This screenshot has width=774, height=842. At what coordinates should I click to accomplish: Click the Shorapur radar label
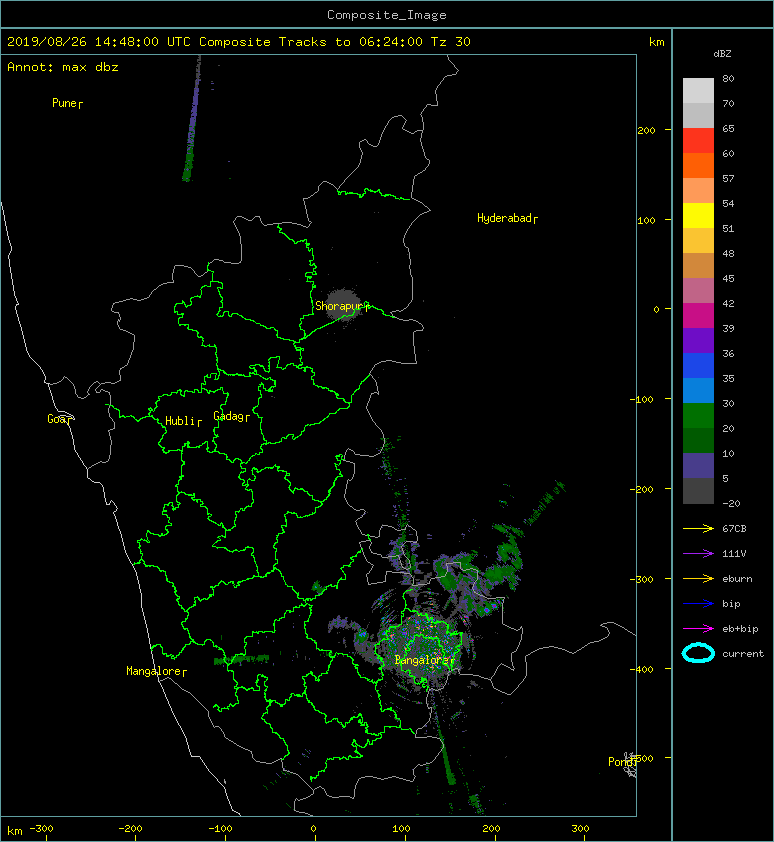click(x=342, y=306)
